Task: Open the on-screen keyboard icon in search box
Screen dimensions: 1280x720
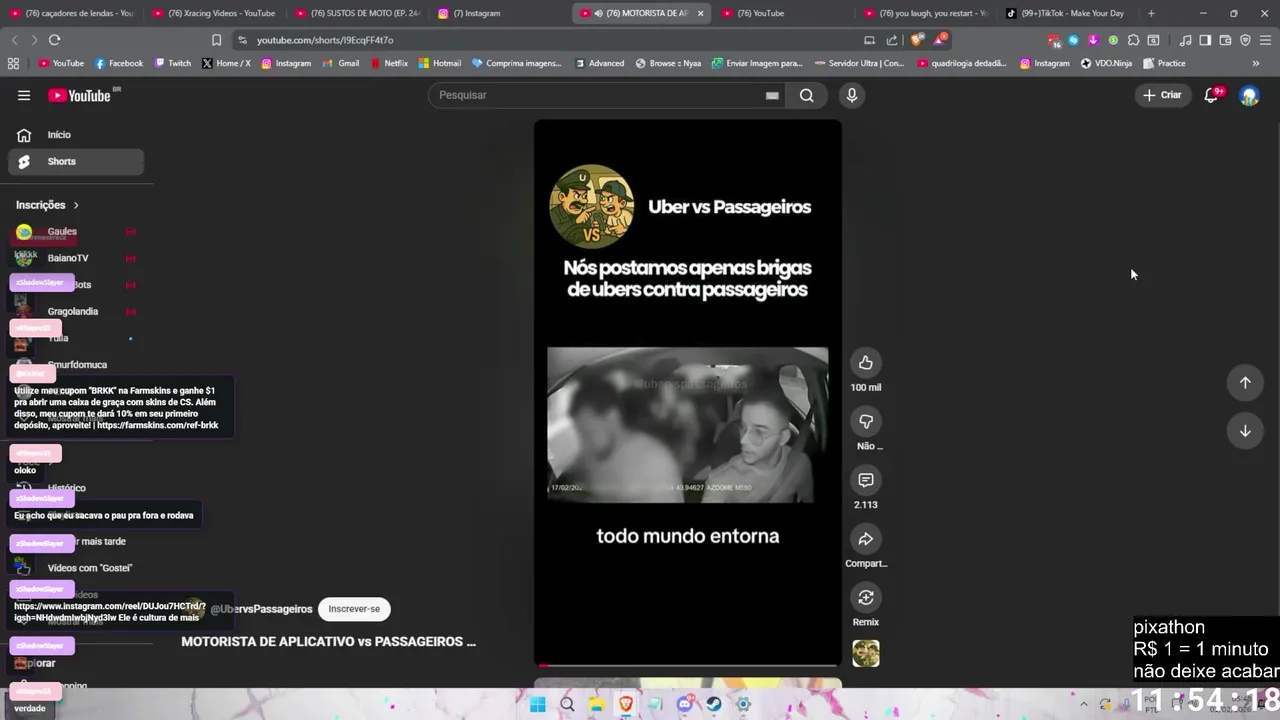Action: click(772, 95)
